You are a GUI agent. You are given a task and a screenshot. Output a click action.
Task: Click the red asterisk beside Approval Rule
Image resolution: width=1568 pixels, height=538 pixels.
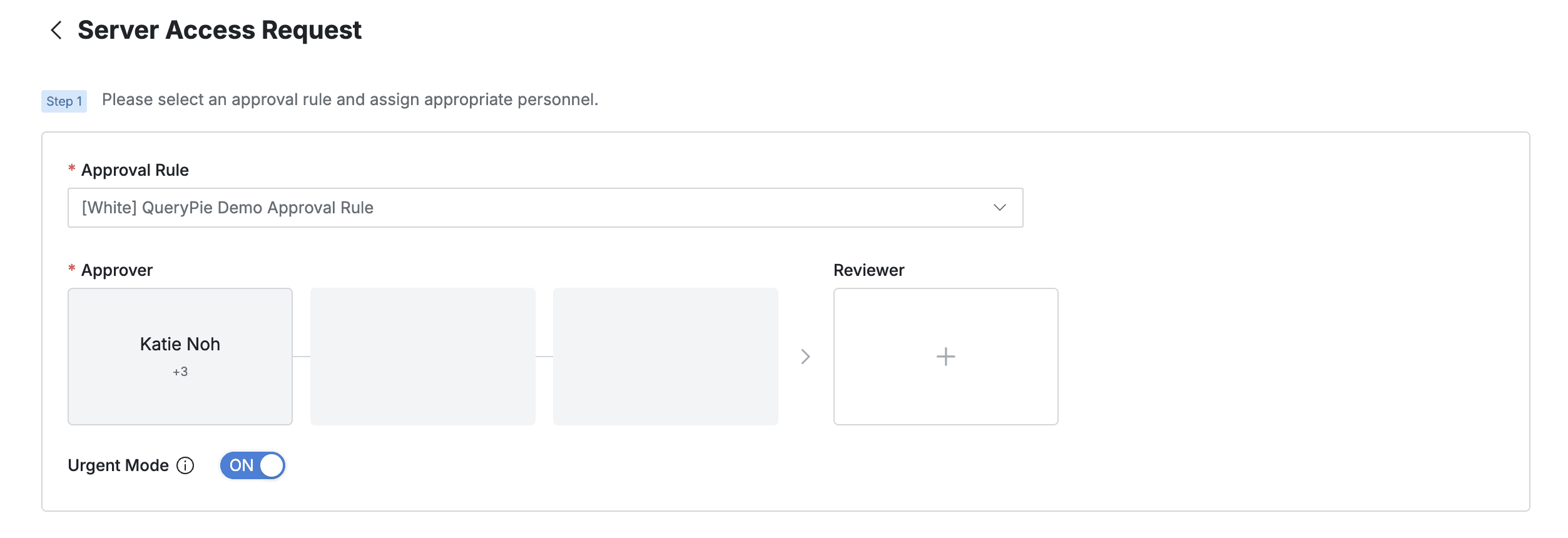(x=72, y=168)
